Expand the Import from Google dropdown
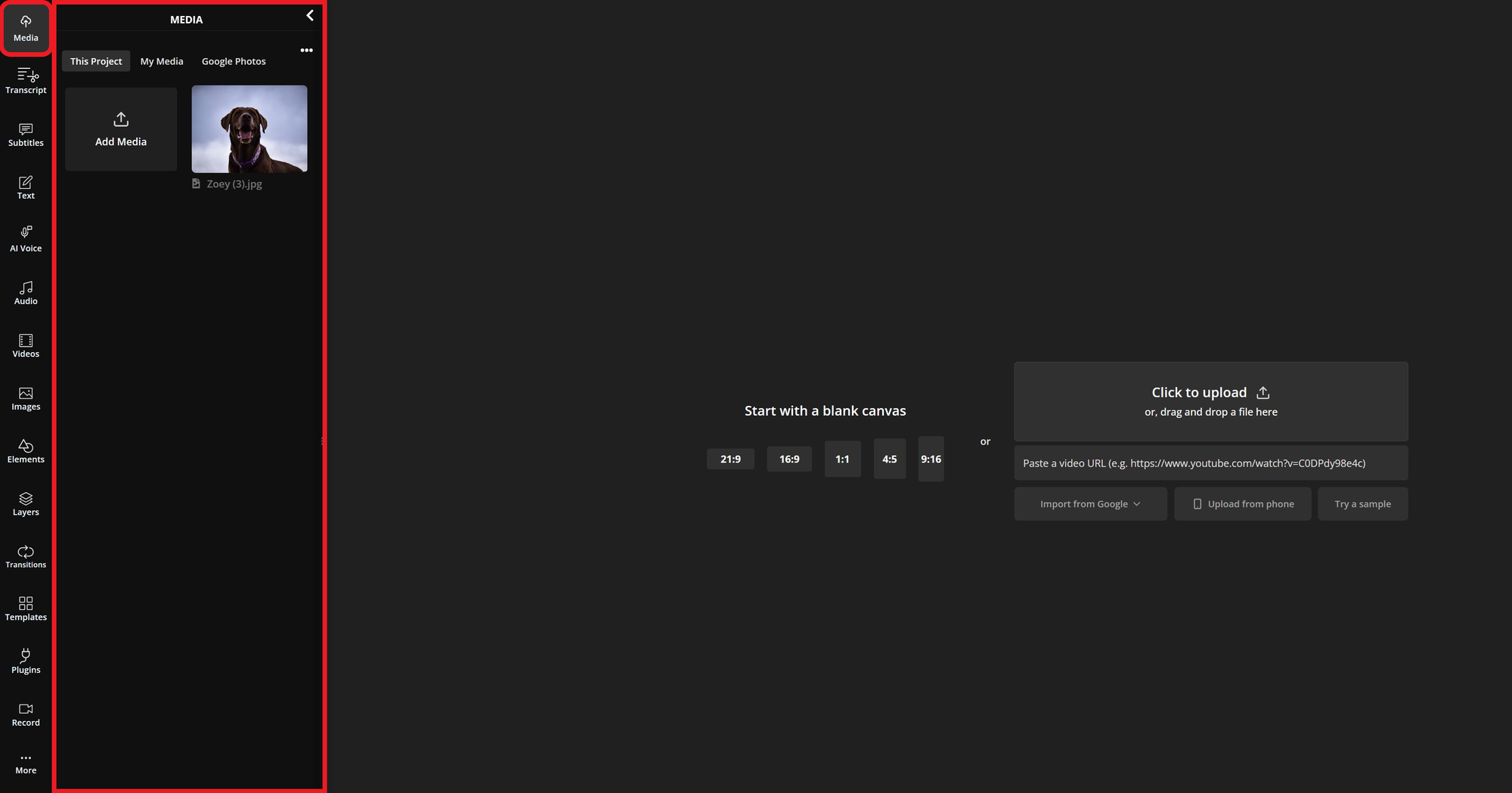The width and height of the screenshot is (1512, 793). point(1090,503)
